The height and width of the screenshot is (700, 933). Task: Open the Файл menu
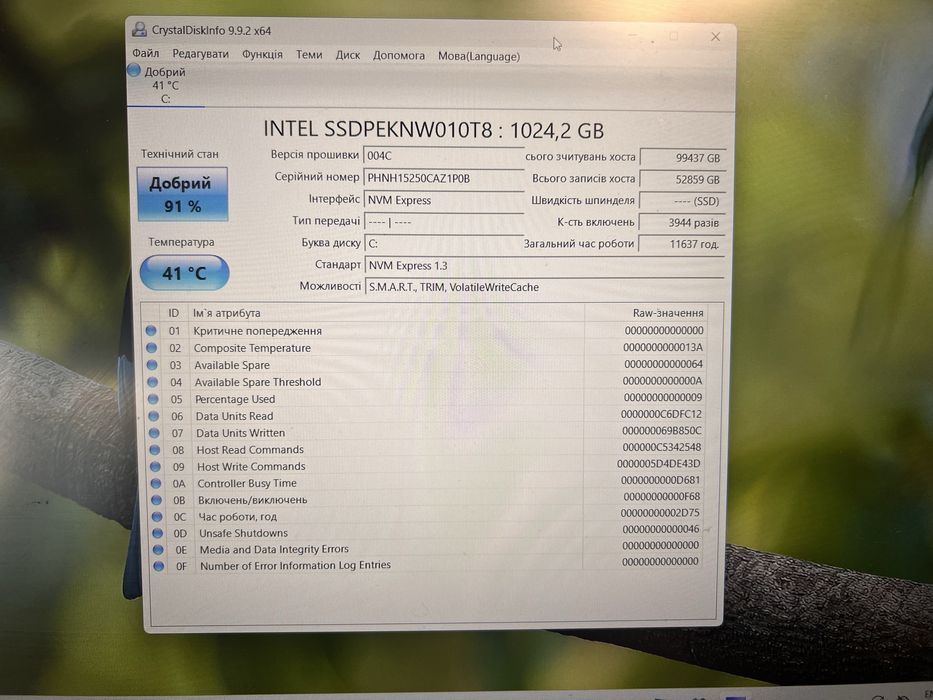146,53
